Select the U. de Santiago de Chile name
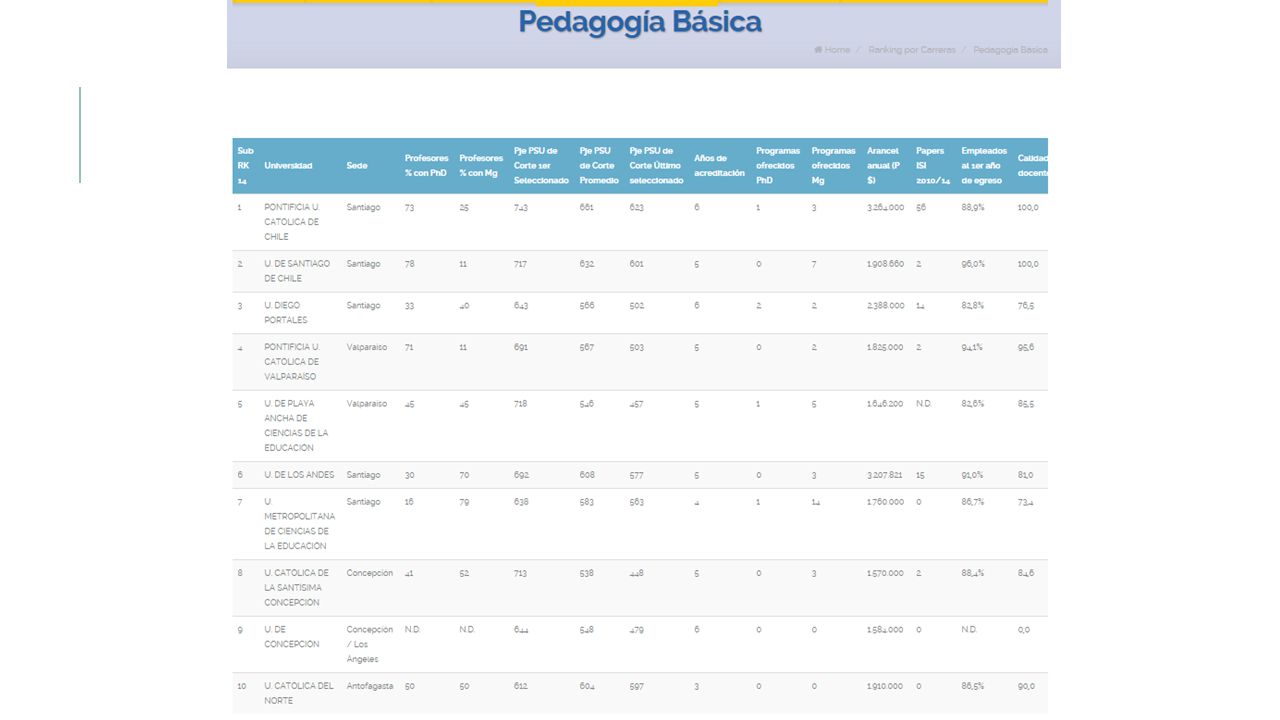This screenshot has height=720, width=1280. coord(297,271)
